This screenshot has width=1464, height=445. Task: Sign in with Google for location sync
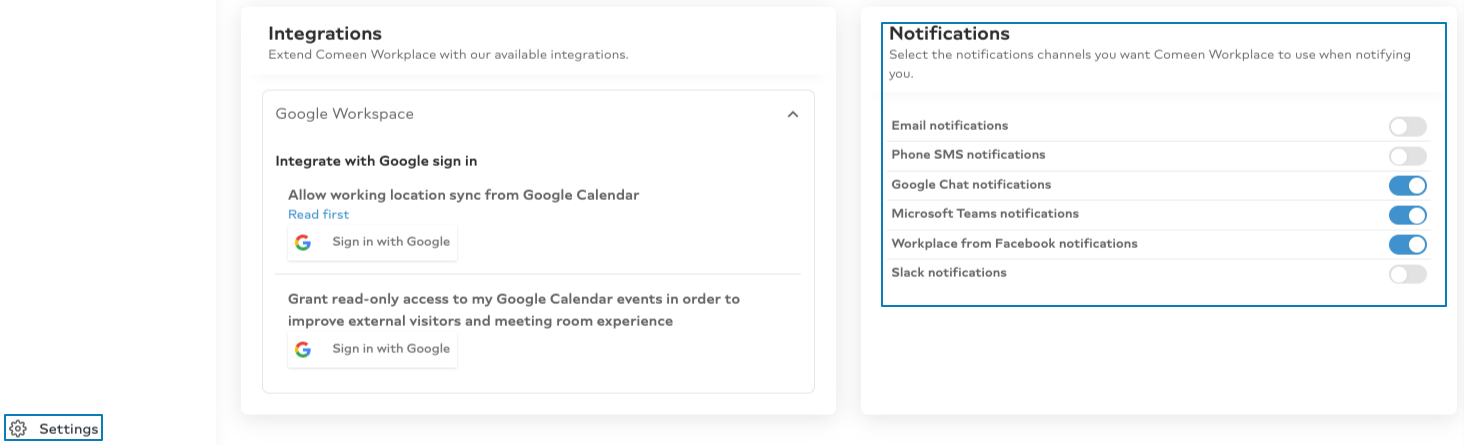pyautogui.click(x=372, y=242)
